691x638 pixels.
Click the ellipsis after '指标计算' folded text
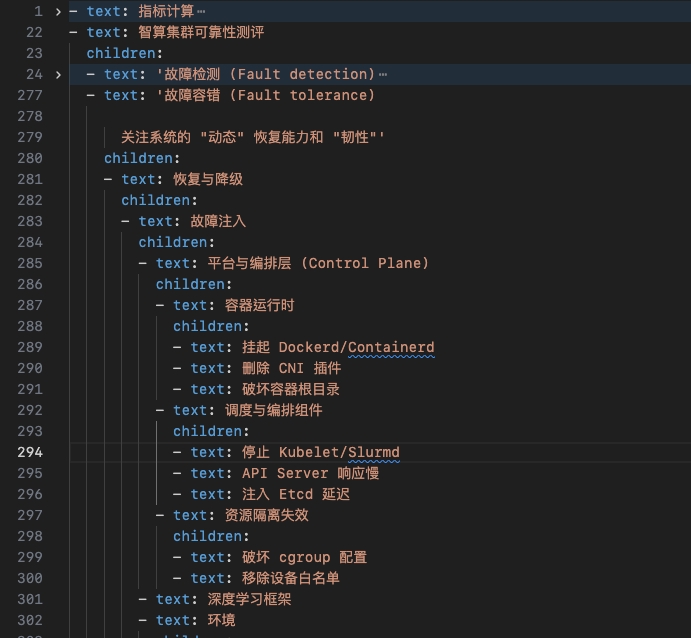point(201,12)
